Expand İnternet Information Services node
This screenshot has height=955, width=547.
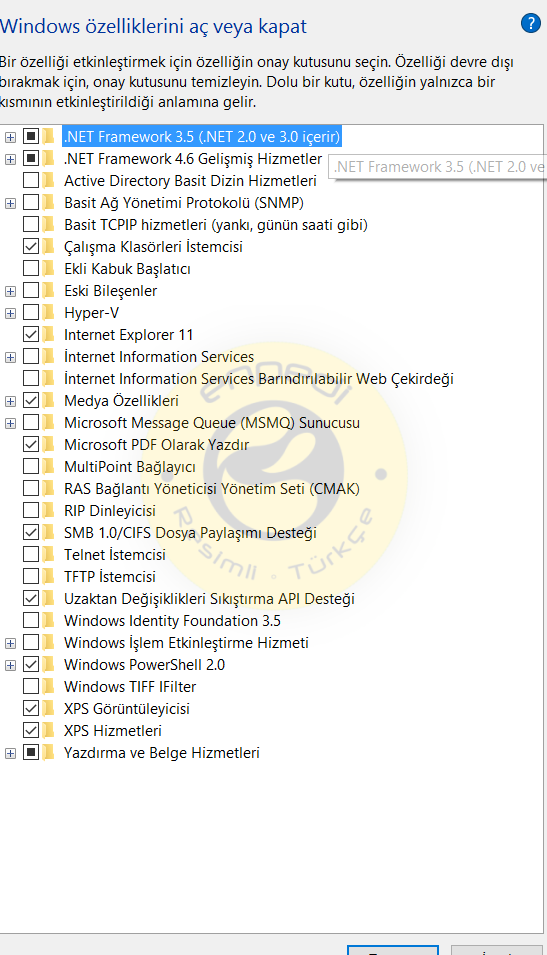click(x=10, y=357)
